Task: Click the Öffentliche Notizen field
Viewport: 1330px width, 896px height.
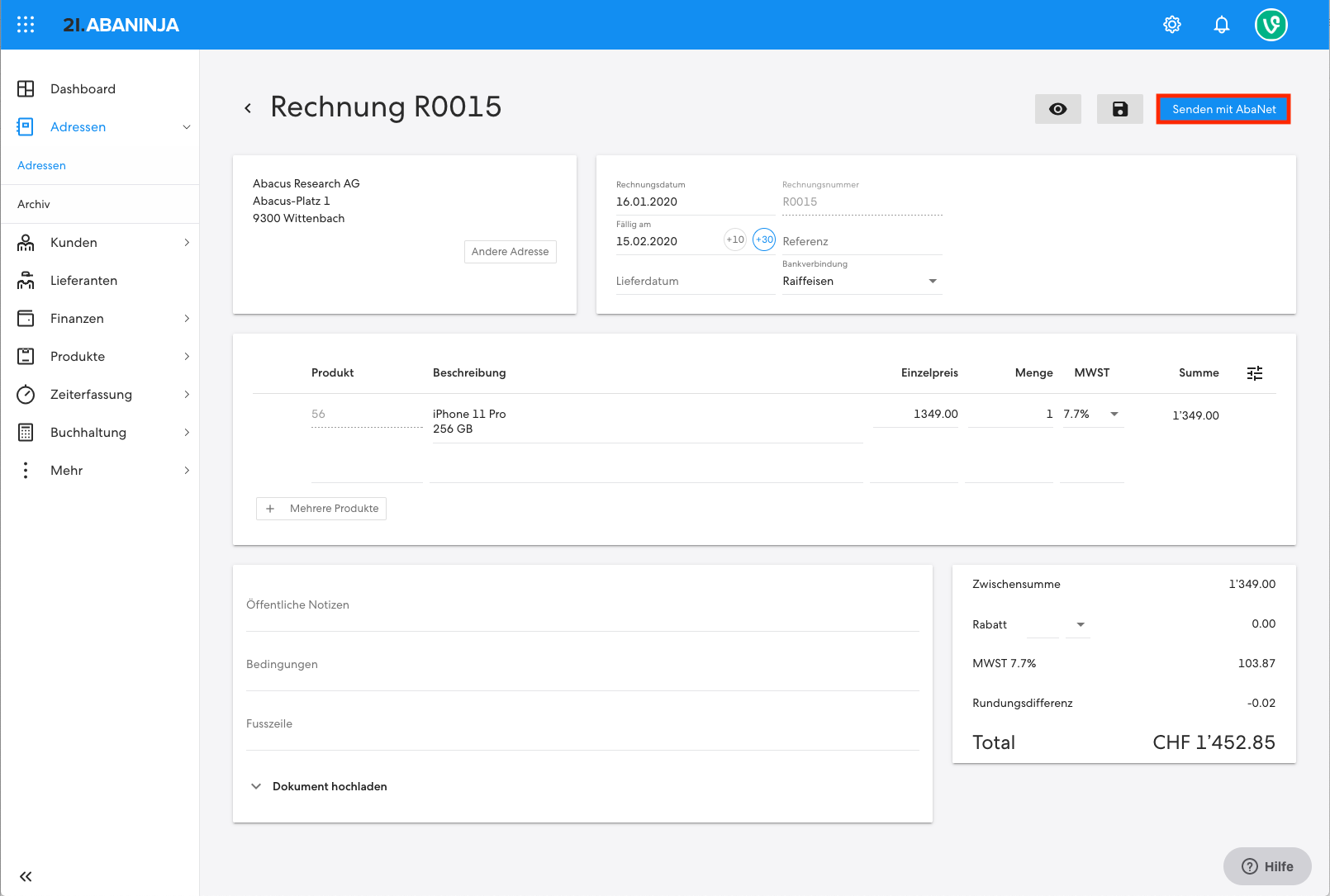Action: pyautogui.click(x=582, y=605)
